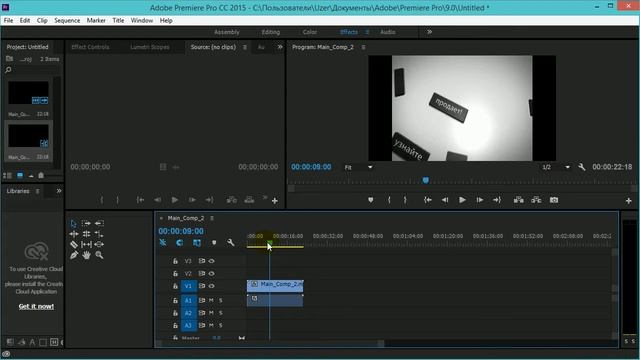Open Program monitor button editor plus
The height and width of the screenshot is (360, 640).
click(629, 200)
